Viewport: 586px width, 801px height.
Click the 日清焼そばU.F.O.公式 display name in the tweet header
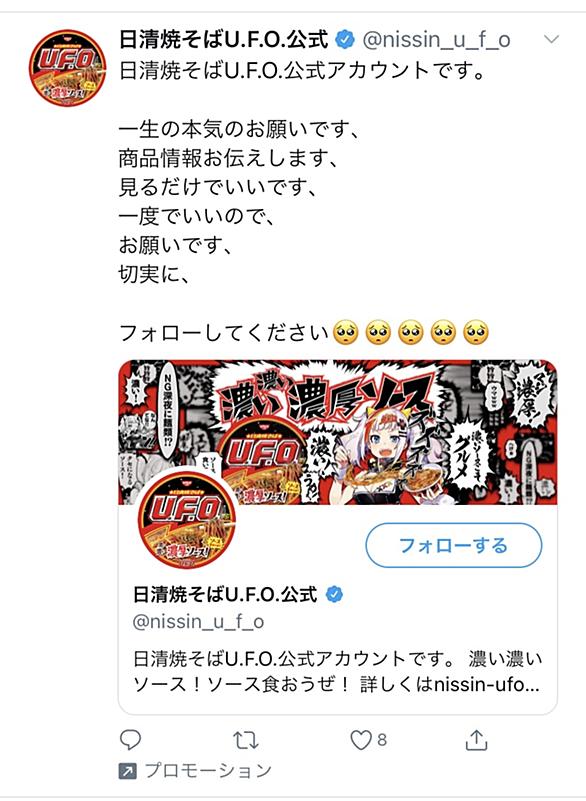[x=224, y=39]
